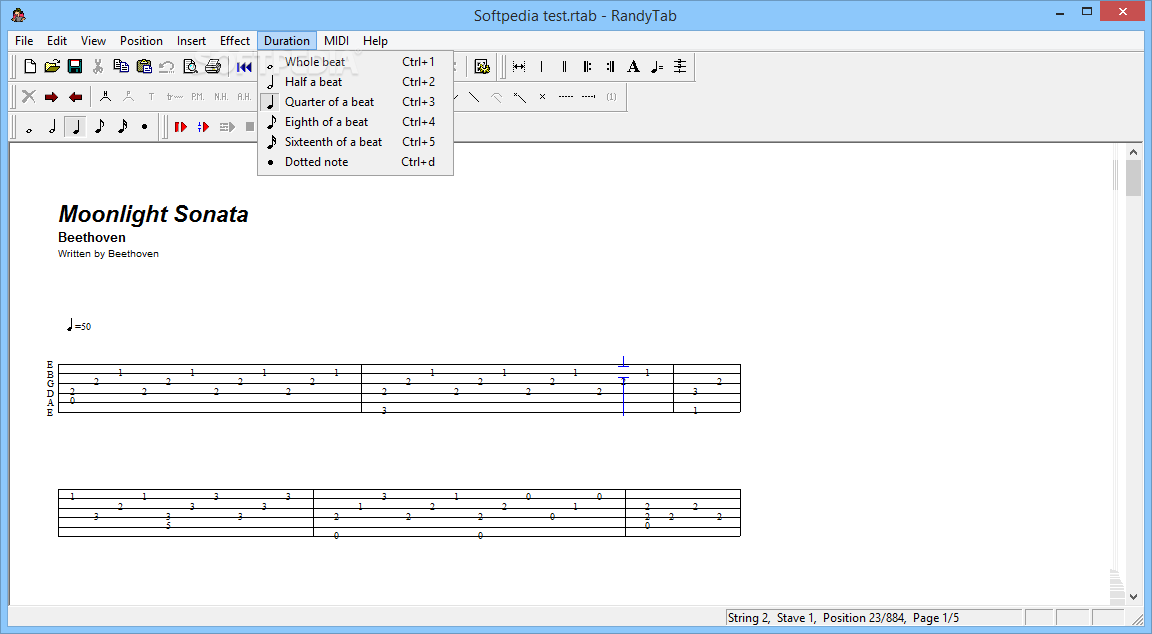Open the tuning/staff lines icon
The width and height of the screenshot is (1152, 634).
click(680, 67)
